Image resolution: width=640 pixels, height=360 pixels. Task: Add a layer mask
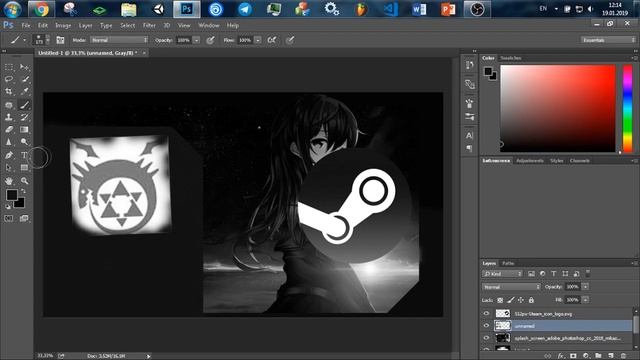click(573, 356)
